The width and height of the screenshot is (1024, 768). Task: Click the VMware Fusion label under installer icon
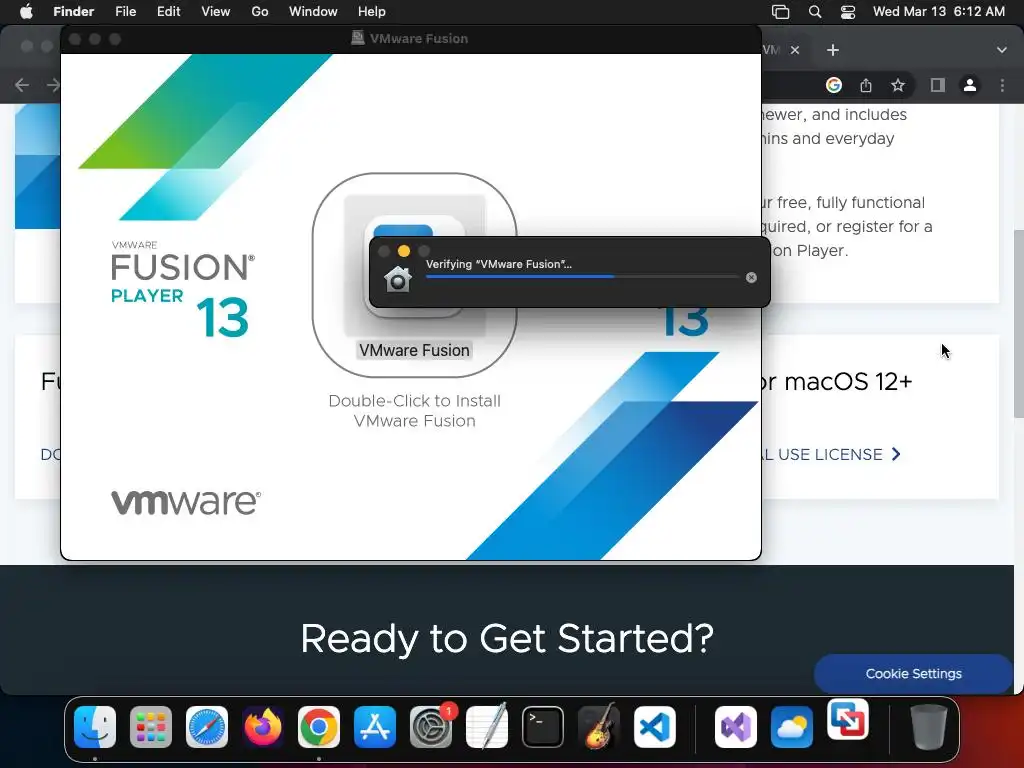coord(414,351)
